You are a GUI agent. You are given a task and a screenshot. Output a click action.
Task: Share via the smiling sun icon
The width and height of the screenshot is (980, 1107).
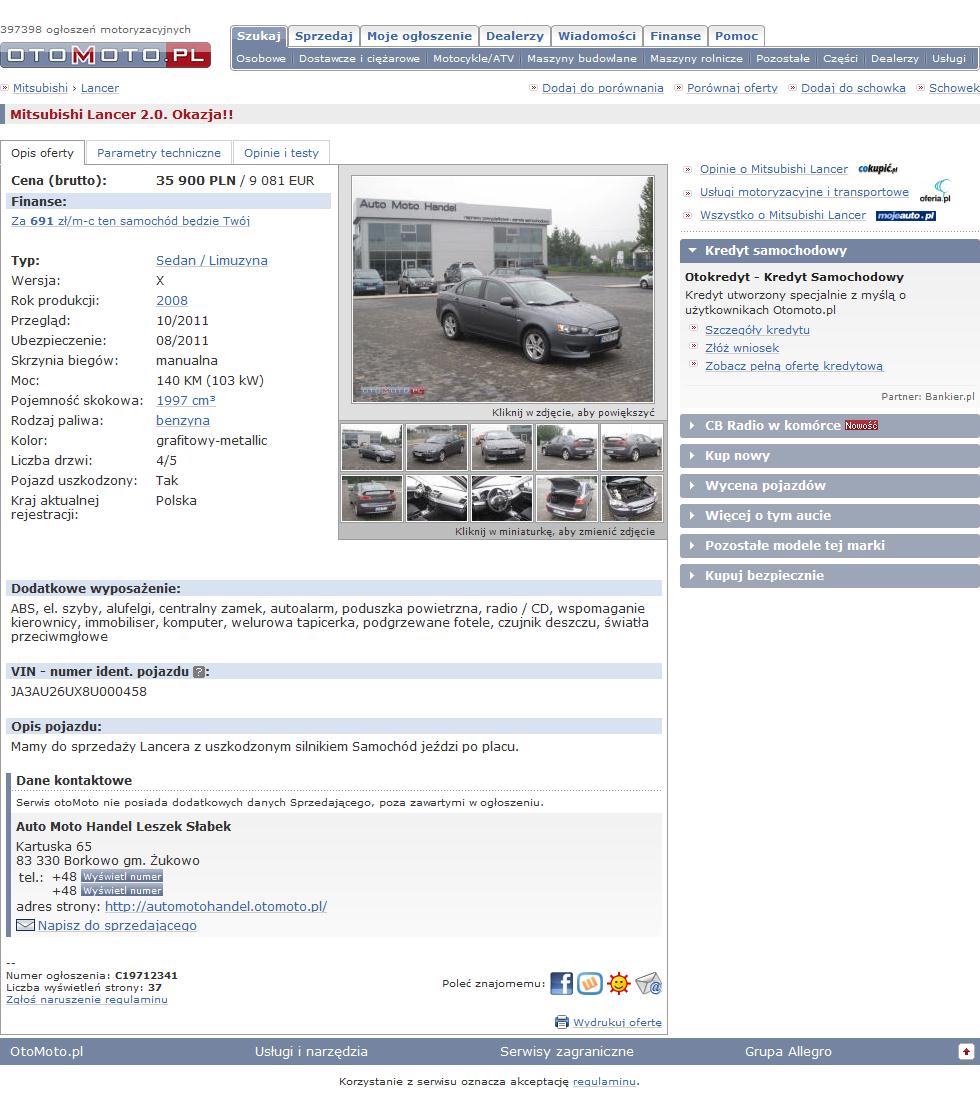[x=619, y=983]
